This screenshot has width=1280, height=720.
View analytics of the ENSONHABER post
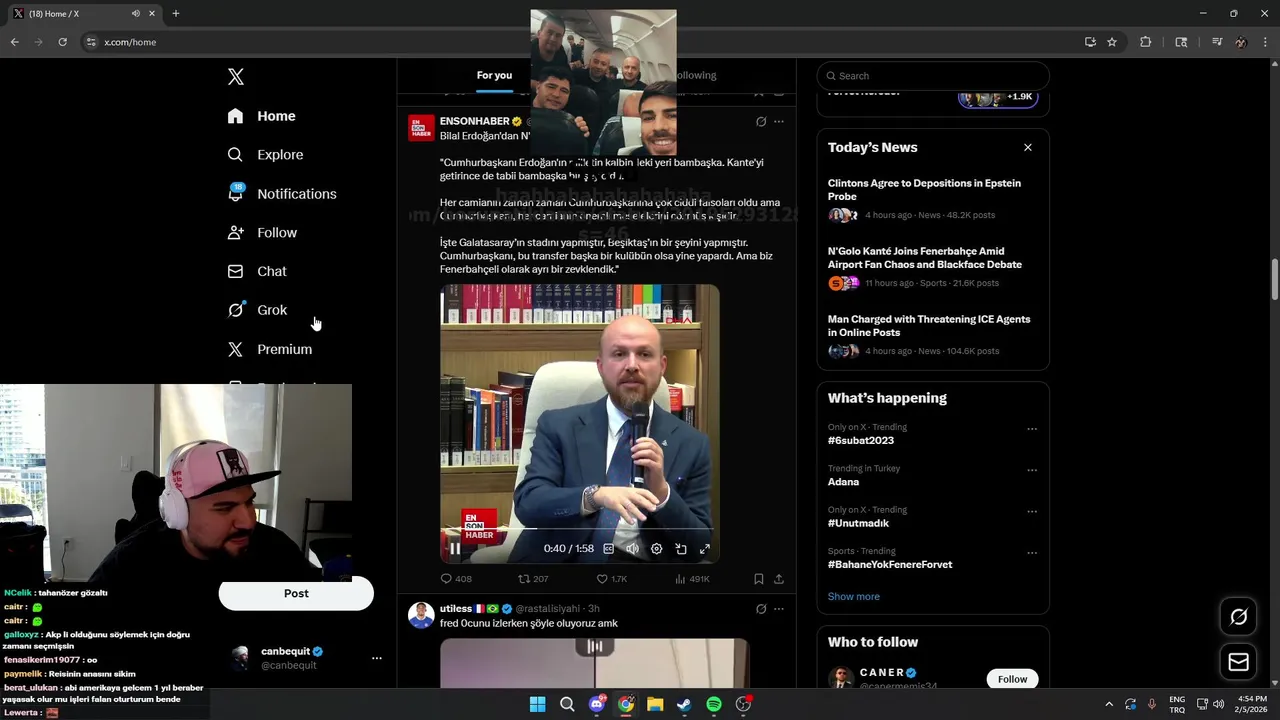point(692,578)
